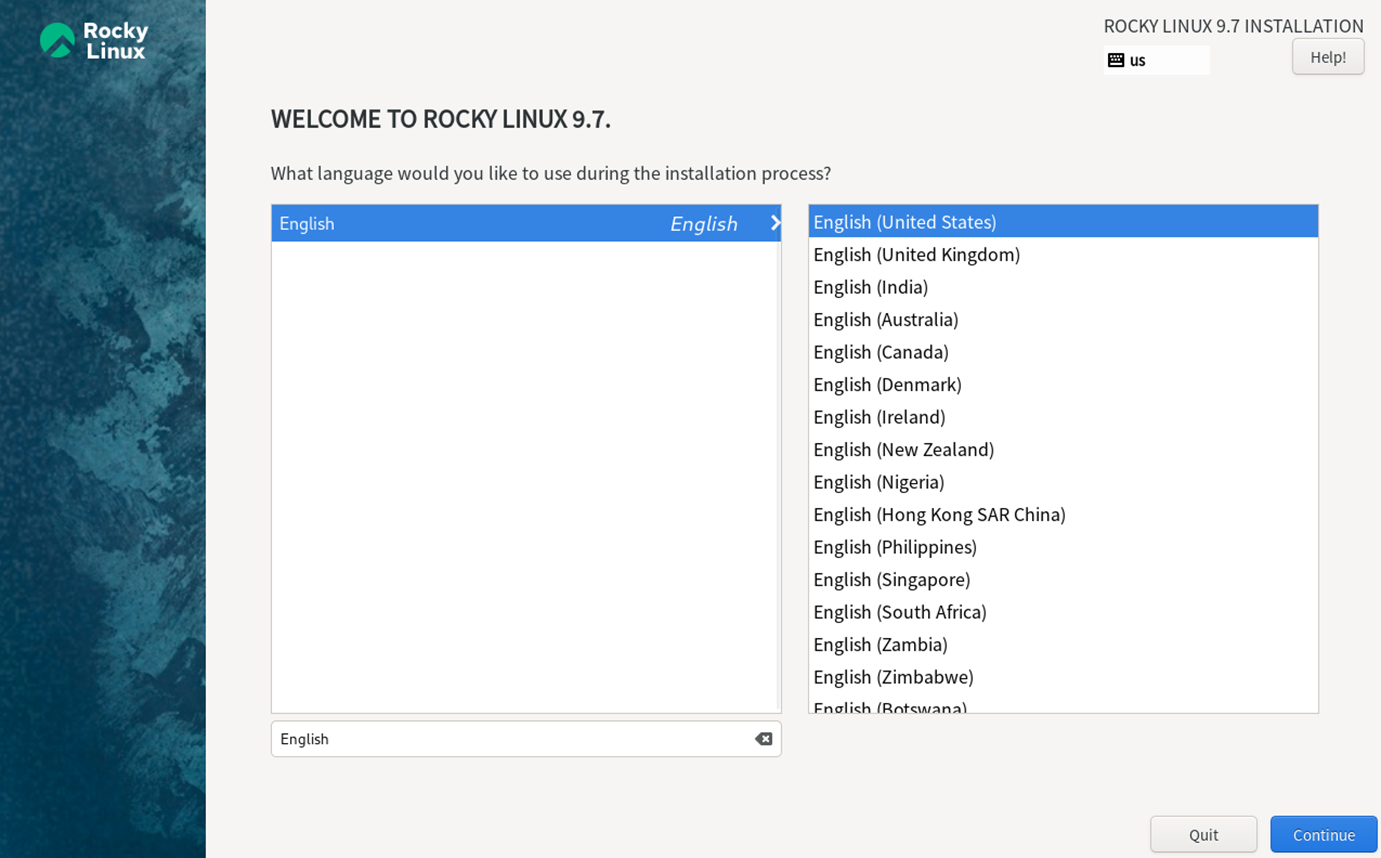Select English (Ireland) locale
1381x858 pixels.
click(1063, 417)
